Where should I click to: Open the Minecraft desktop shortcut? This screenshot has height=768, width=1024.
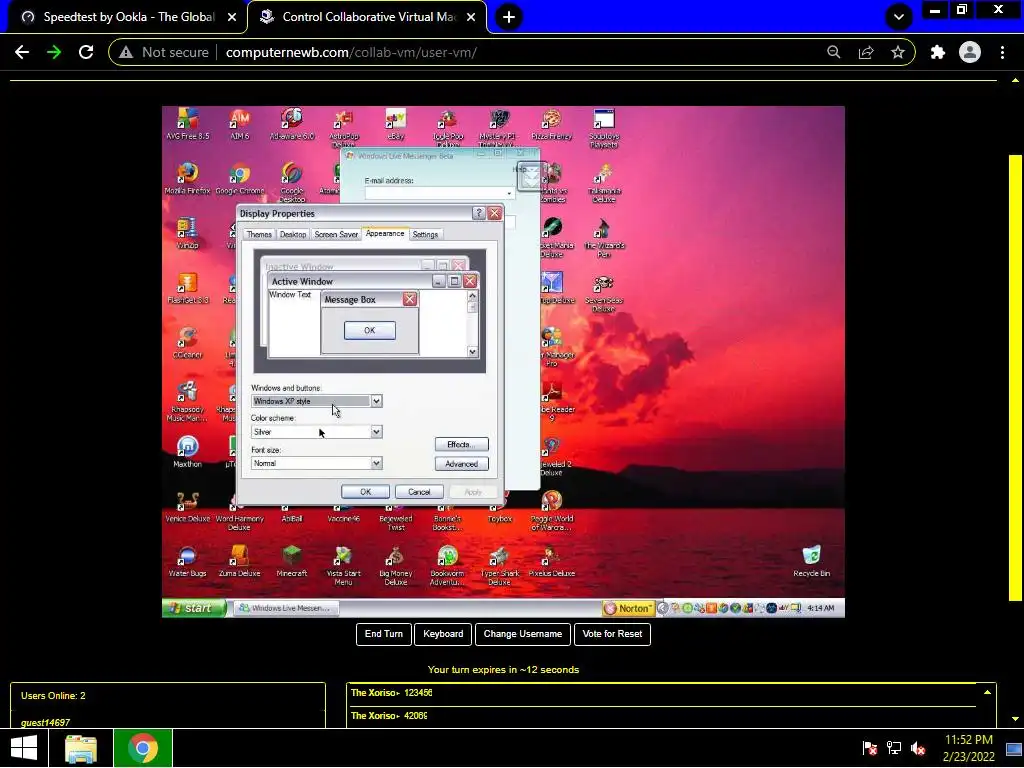tap(292, 562)
